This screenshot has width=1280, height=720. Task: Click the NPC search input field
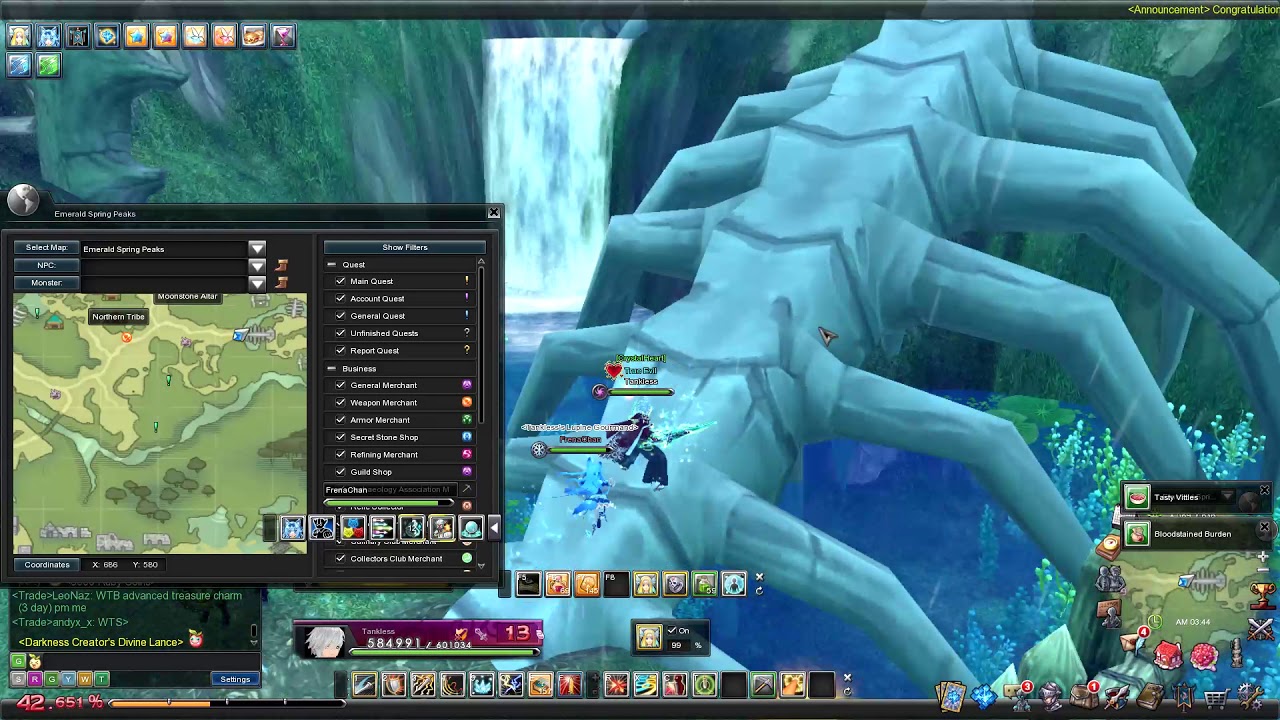point(164,266)
